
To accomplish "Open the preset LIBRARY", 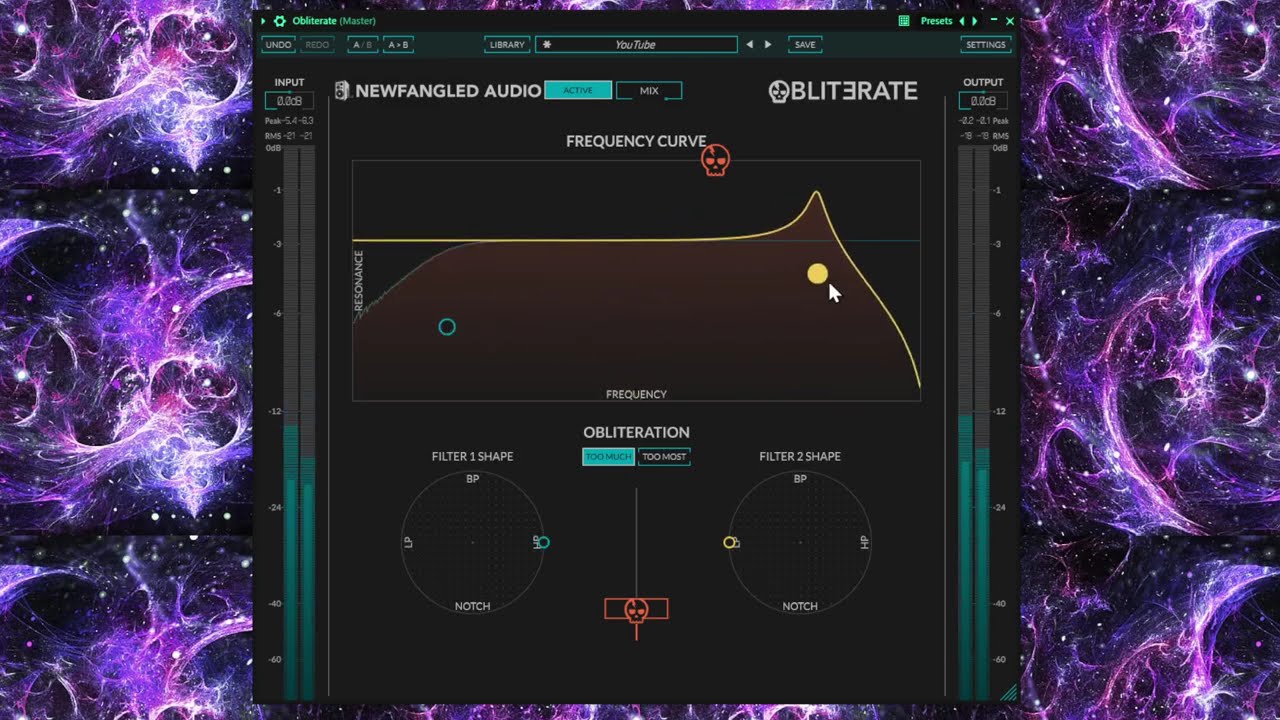I will pos(507,45).
